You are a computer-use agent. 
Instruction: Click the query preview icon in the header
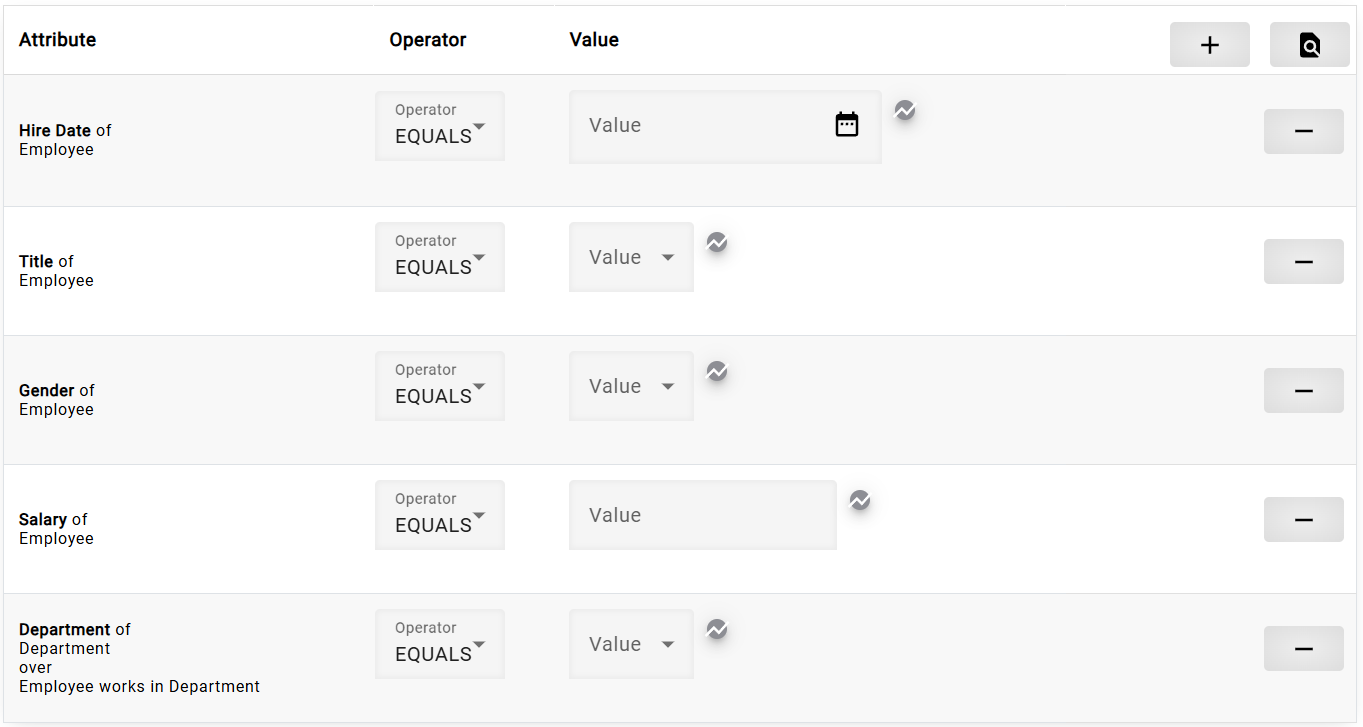1309,44
